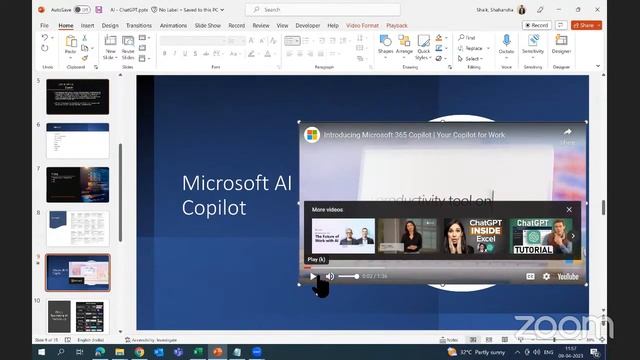Screen dimensions: 640x360
Task: Toggle Italic formatting
Action: [x=175, y=53]
